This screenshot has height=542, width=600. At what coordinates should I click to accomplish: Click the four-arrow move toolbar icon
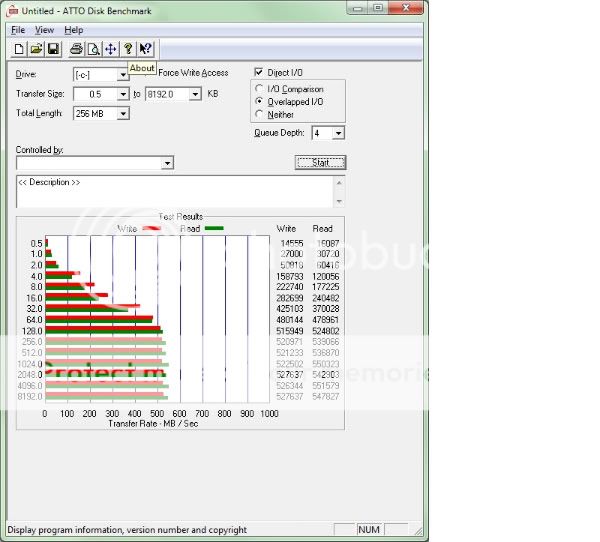coord(111,49)
